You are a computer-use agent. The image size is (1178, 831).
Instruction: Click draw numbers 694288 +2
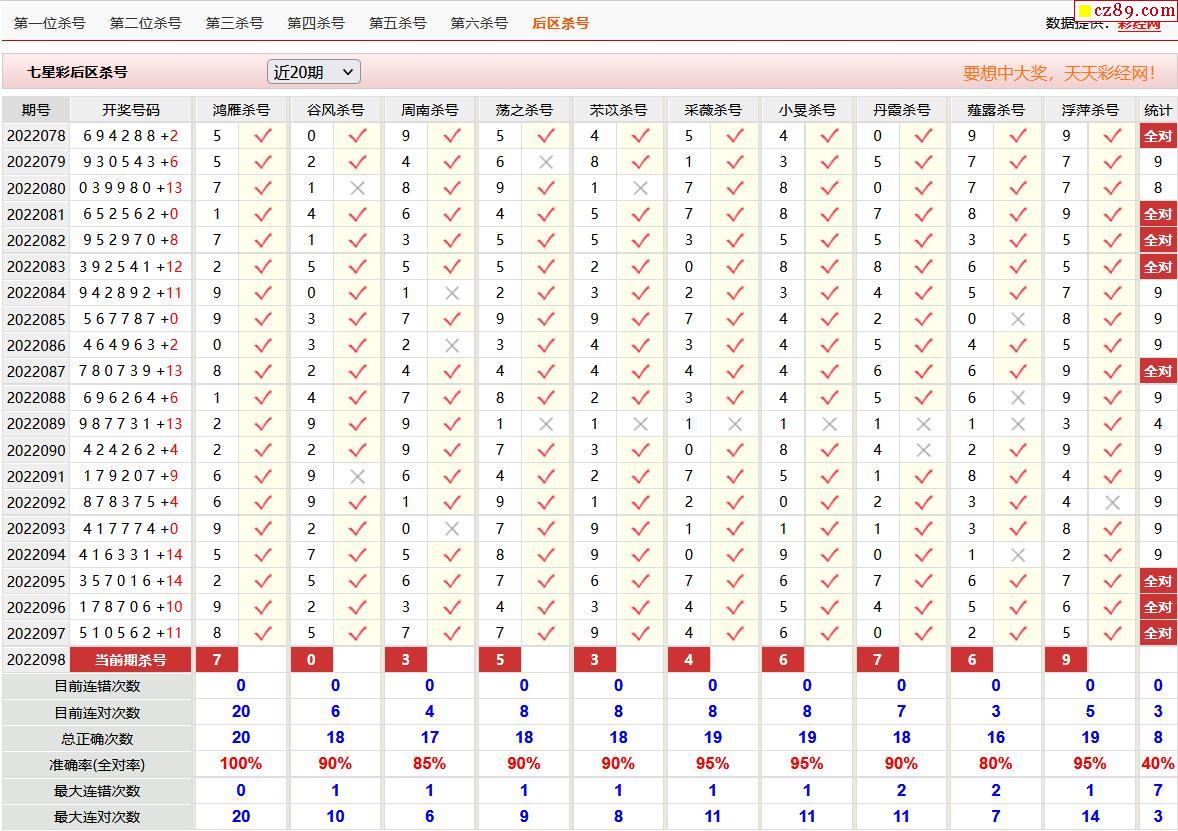pyautogui.click(x=131, y=136)
